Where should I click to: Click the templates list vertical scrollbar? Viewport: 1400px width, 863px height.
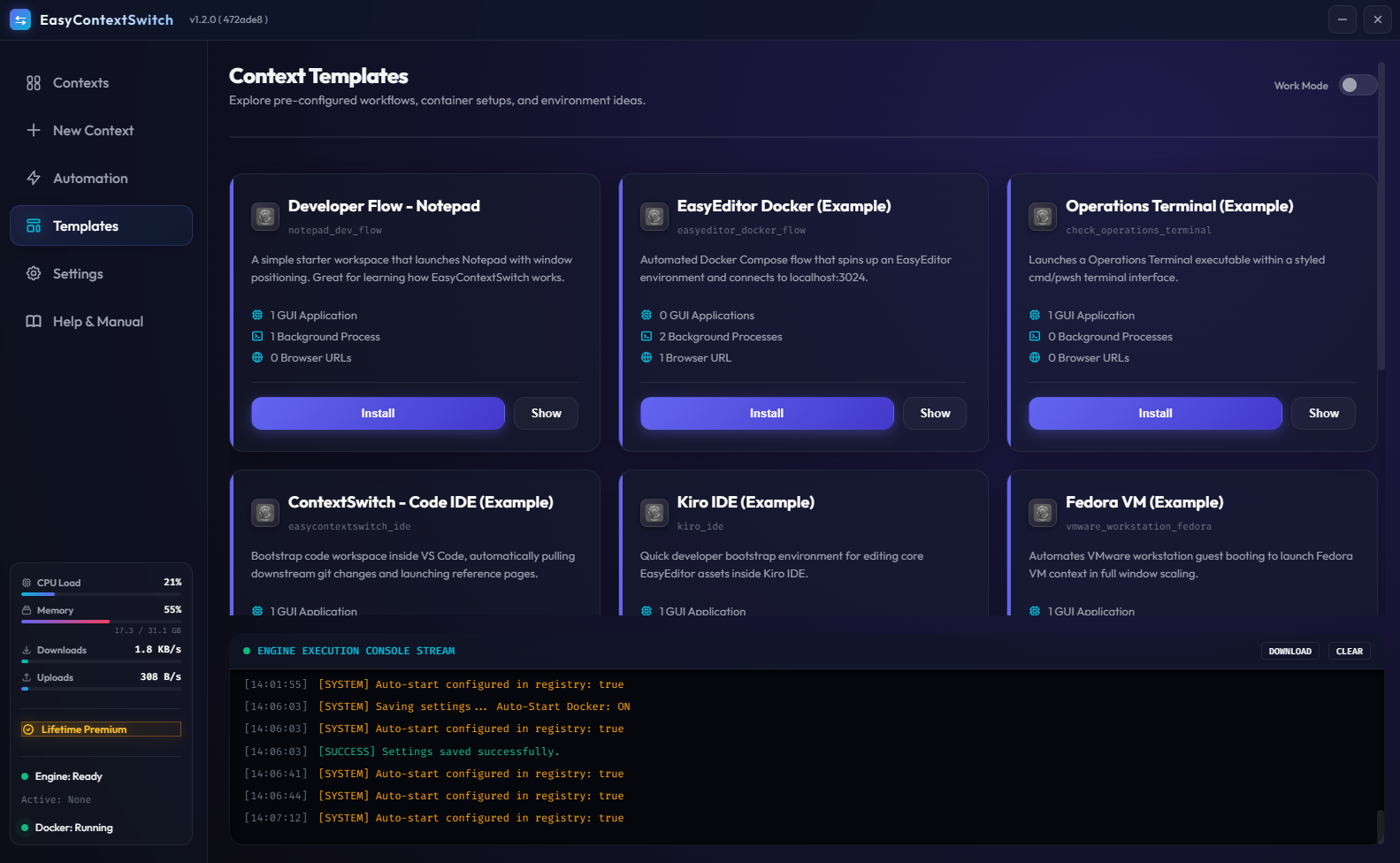1381,217
